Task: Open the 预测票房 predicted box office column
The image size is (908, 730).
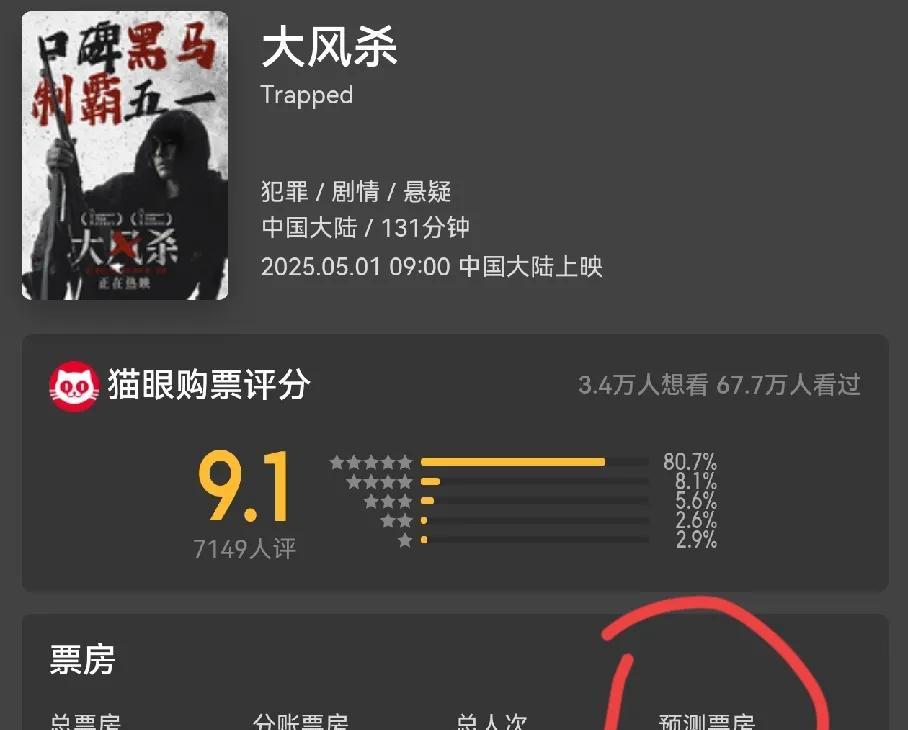Action: [x=707, y=722]
